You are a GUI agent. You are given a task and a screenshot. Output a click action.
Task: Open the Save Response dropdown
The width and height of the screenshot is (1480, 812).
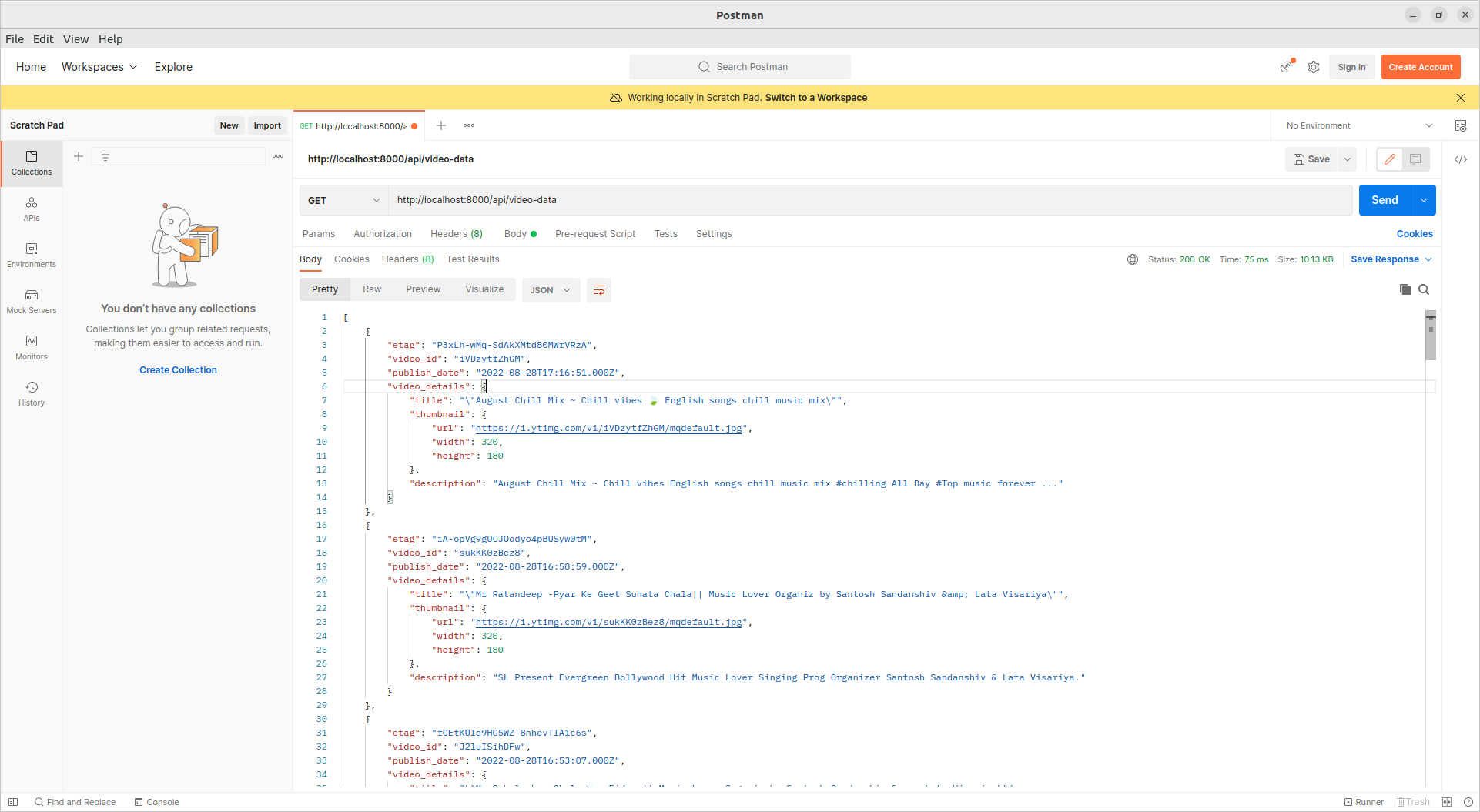point(1391,259)
